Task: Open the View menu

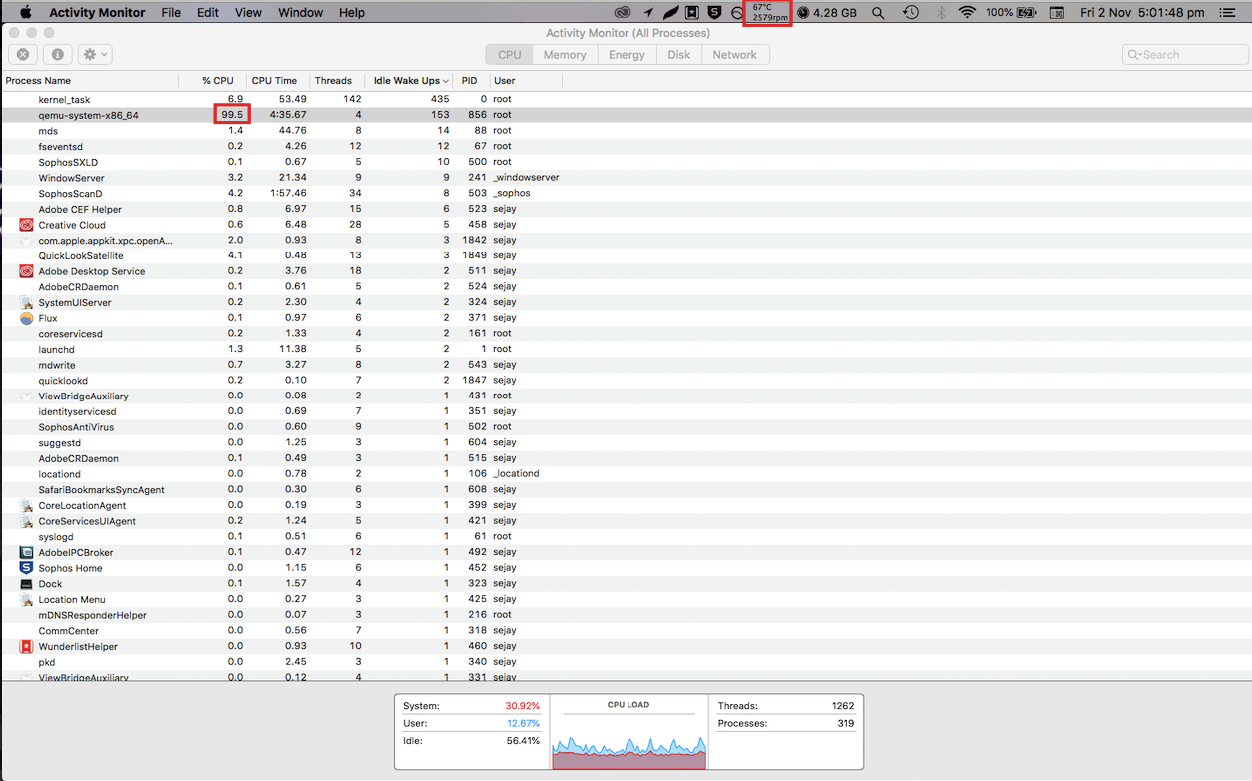Action: tap(248, 12)
